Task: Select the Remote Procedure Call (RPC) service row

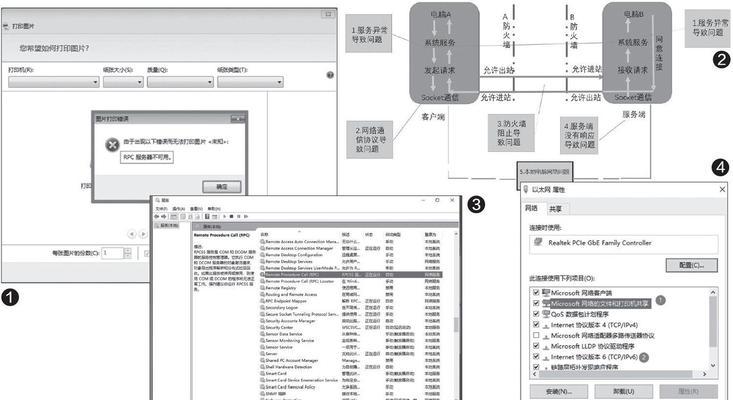Action: tap(350, 275)
